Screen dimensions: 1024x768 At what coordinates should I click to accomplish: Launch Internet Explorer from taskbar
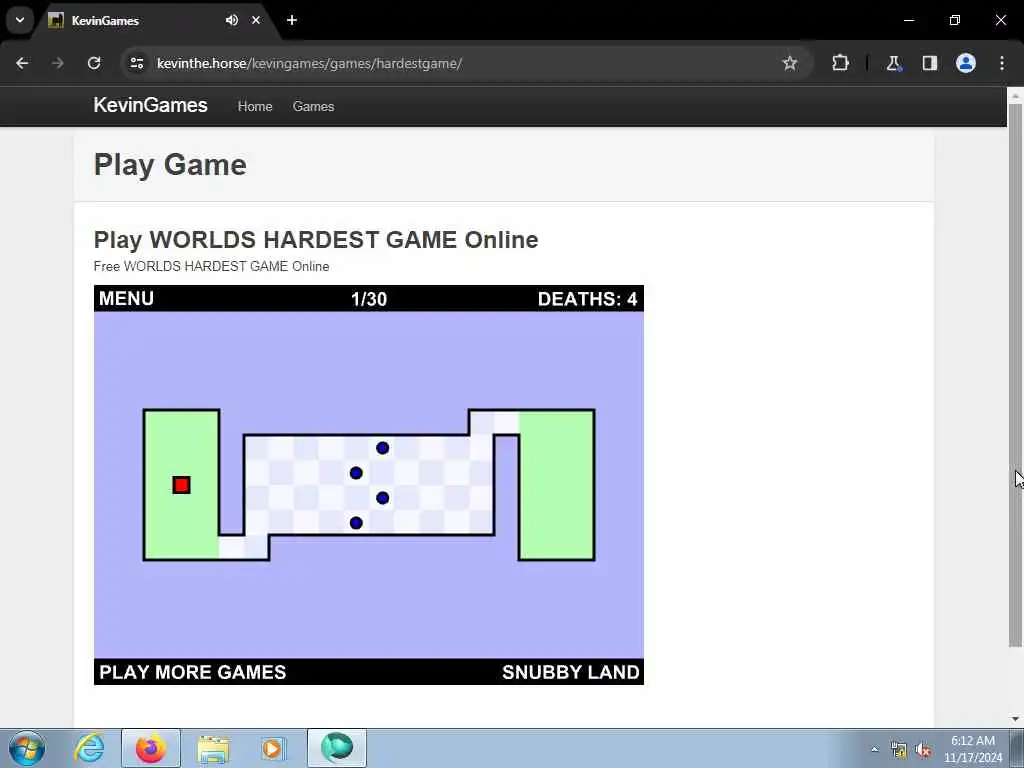click(89, 748)
